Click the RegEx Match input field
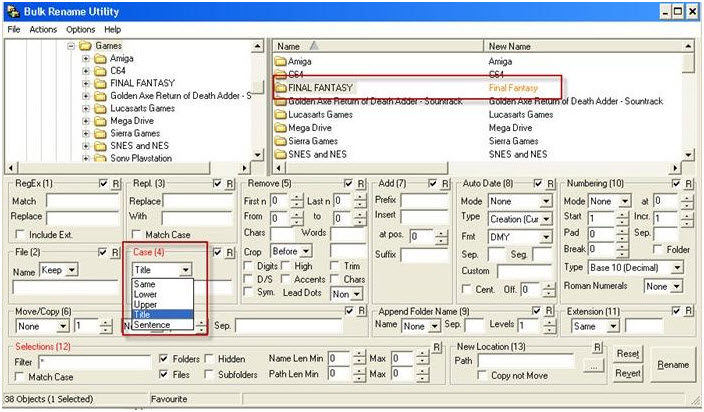Viewport: 704px width, 412px height. pos(83,201)
